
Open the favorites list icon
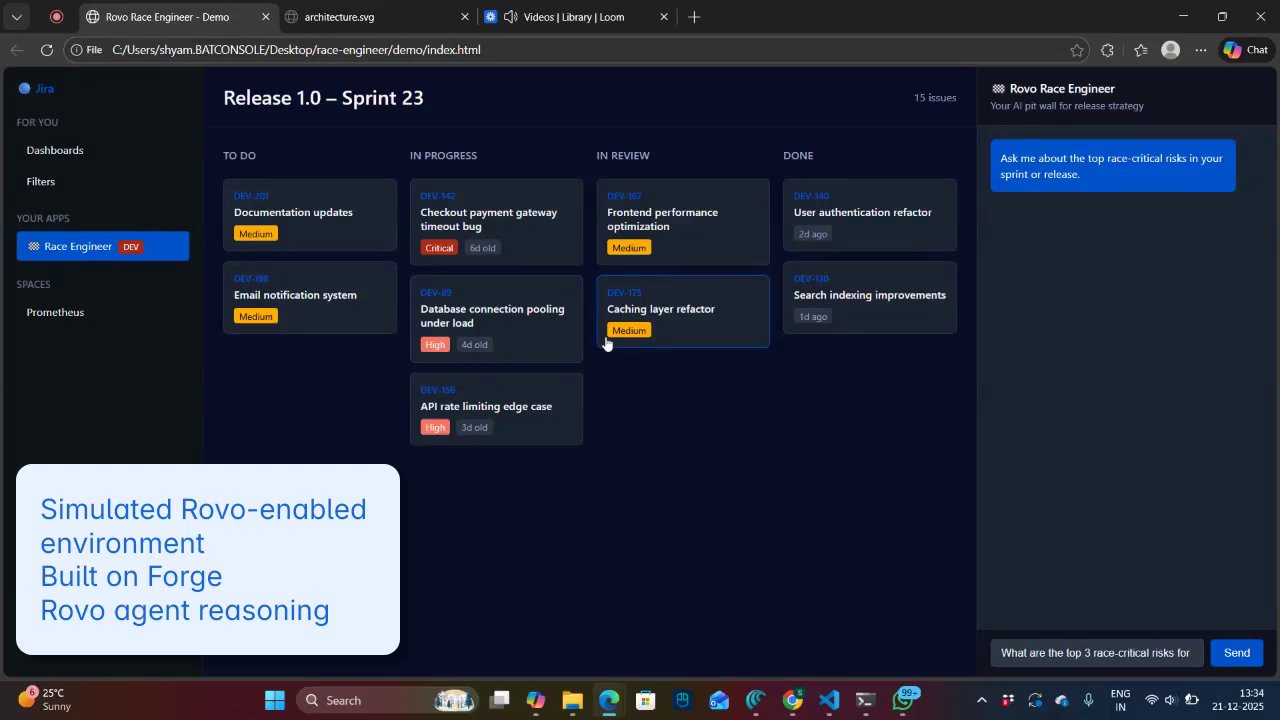(x=1141, y=50)
